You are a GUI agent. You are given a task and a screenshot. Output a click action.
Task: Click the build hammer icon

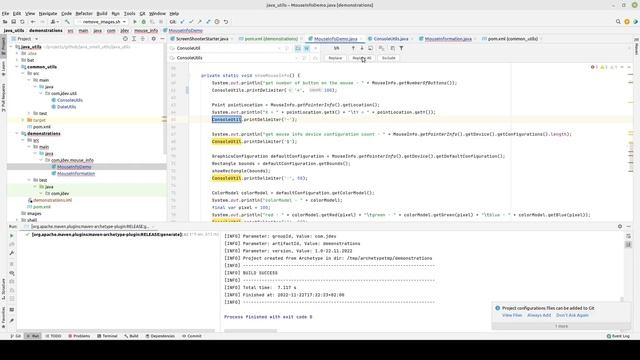(x=67, y=22)
